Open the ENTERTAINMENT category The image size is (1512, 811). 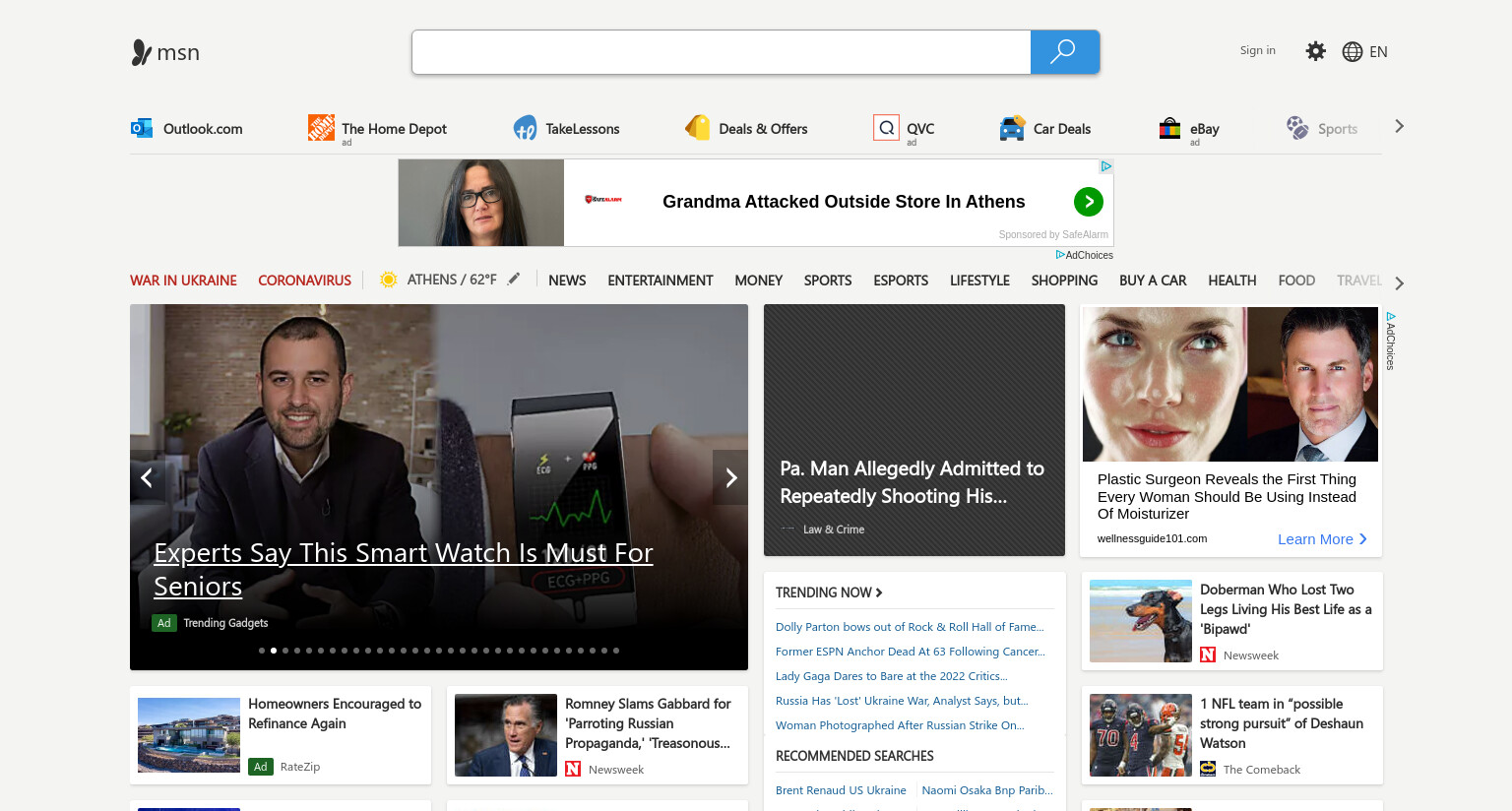coord(661,281)
